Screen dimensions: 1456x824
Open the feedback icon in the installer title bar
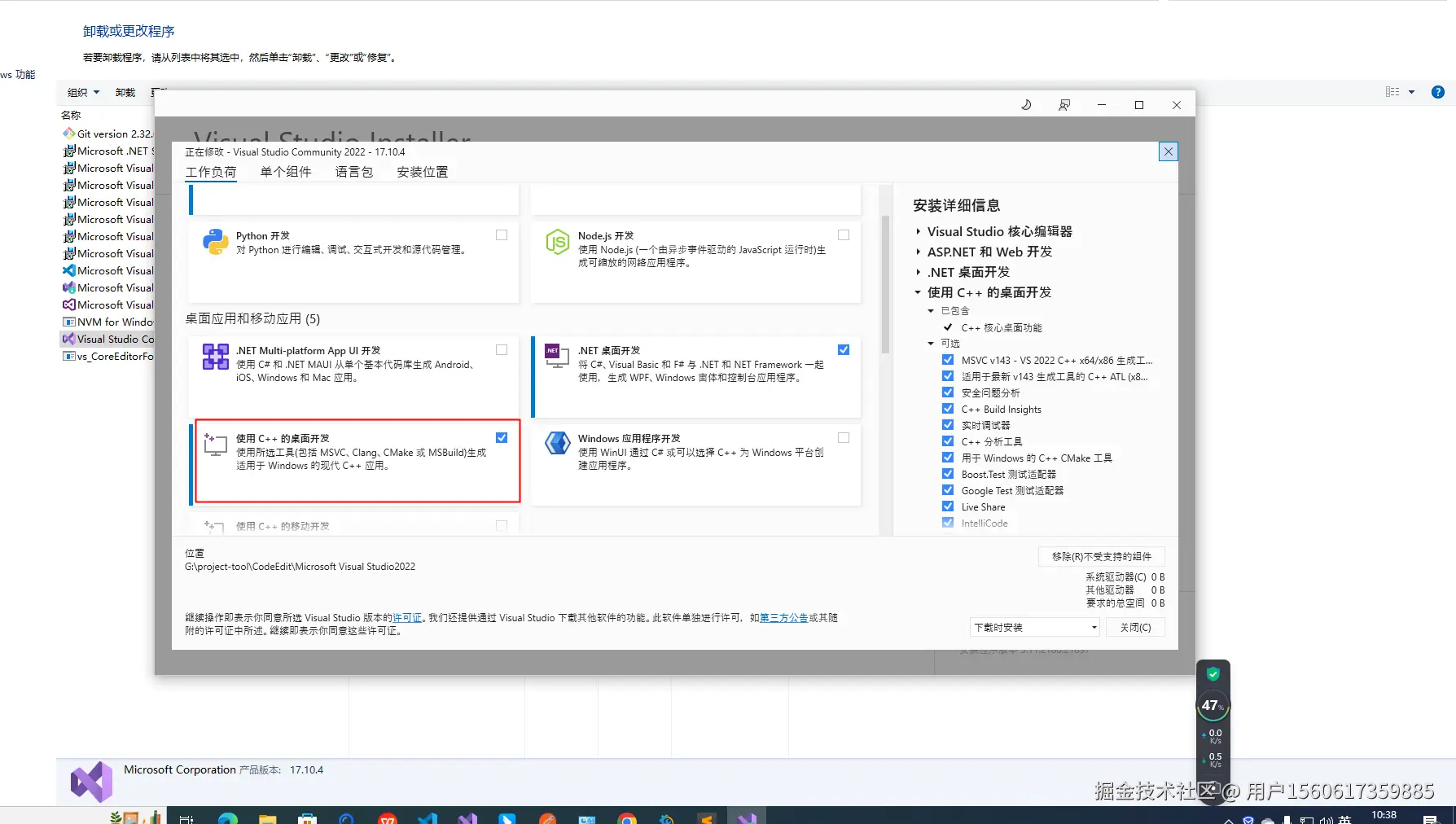point(1064,105)
